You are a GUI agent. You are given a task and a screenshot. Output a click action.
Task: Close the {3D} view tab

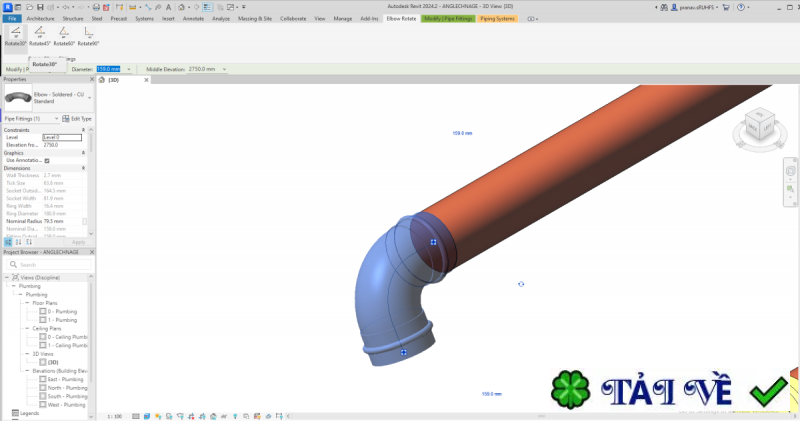(x=146, y=80)
